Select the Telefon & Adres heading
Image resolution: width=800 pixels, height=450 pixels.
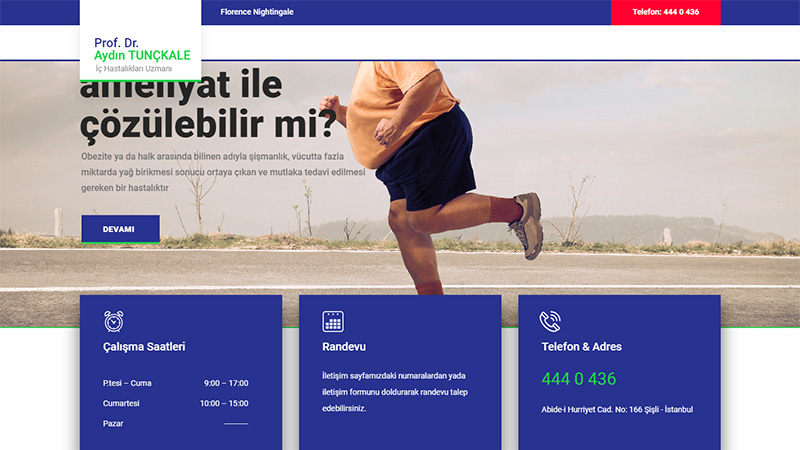click(581, 347)
